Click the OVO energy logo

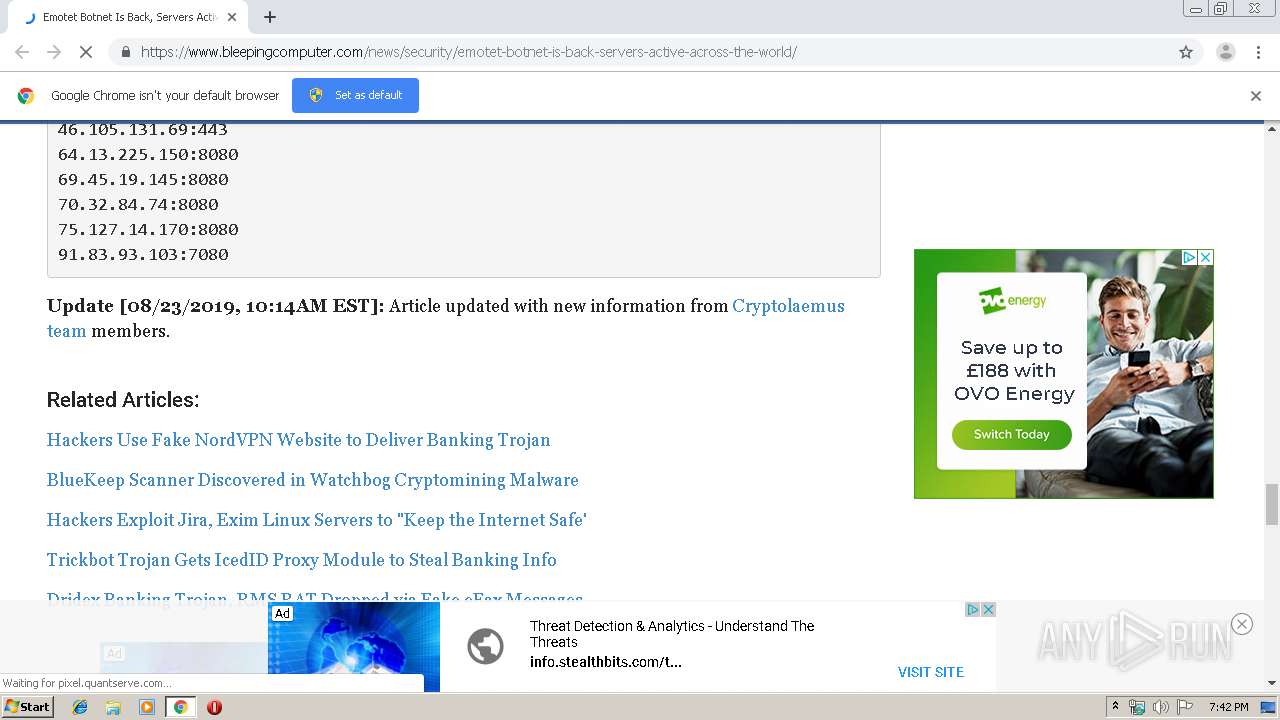tap(1012, 300)
